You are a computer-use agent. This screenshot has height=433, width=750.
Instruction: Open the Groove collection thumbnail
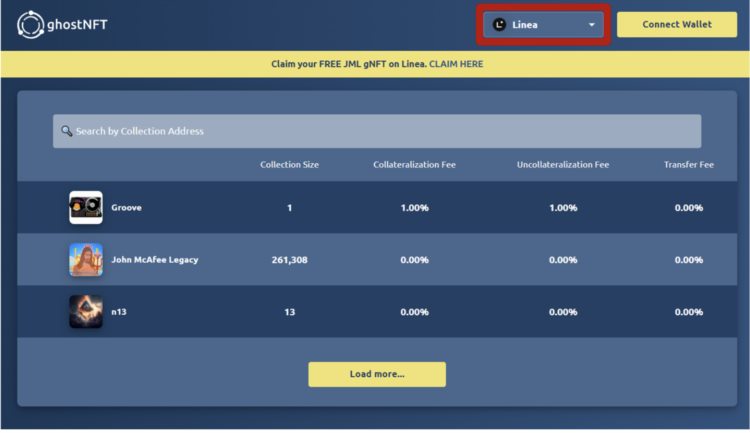(x=86, y=208)
